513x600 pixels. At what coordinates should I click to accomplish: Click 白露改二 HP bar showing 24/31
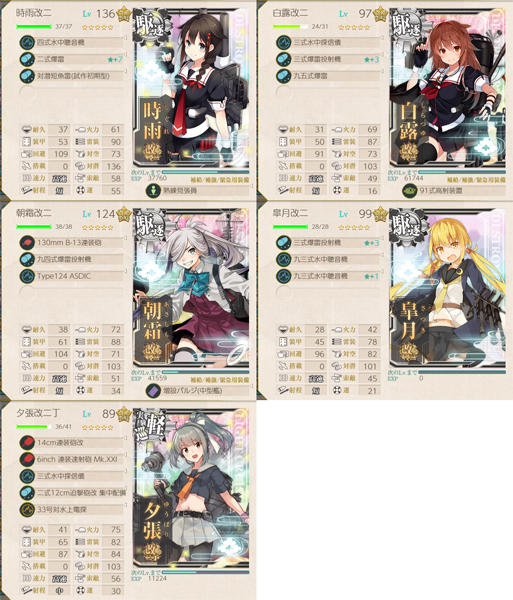click(290, 27)
